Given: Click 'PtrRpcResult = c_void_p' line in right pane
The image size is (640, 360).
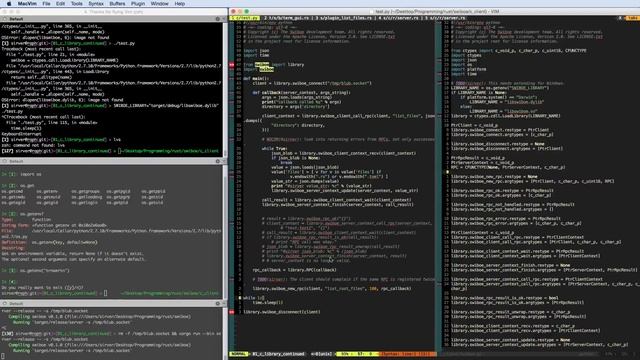Looking at the screenshot, I should click(x=478, y=158).
